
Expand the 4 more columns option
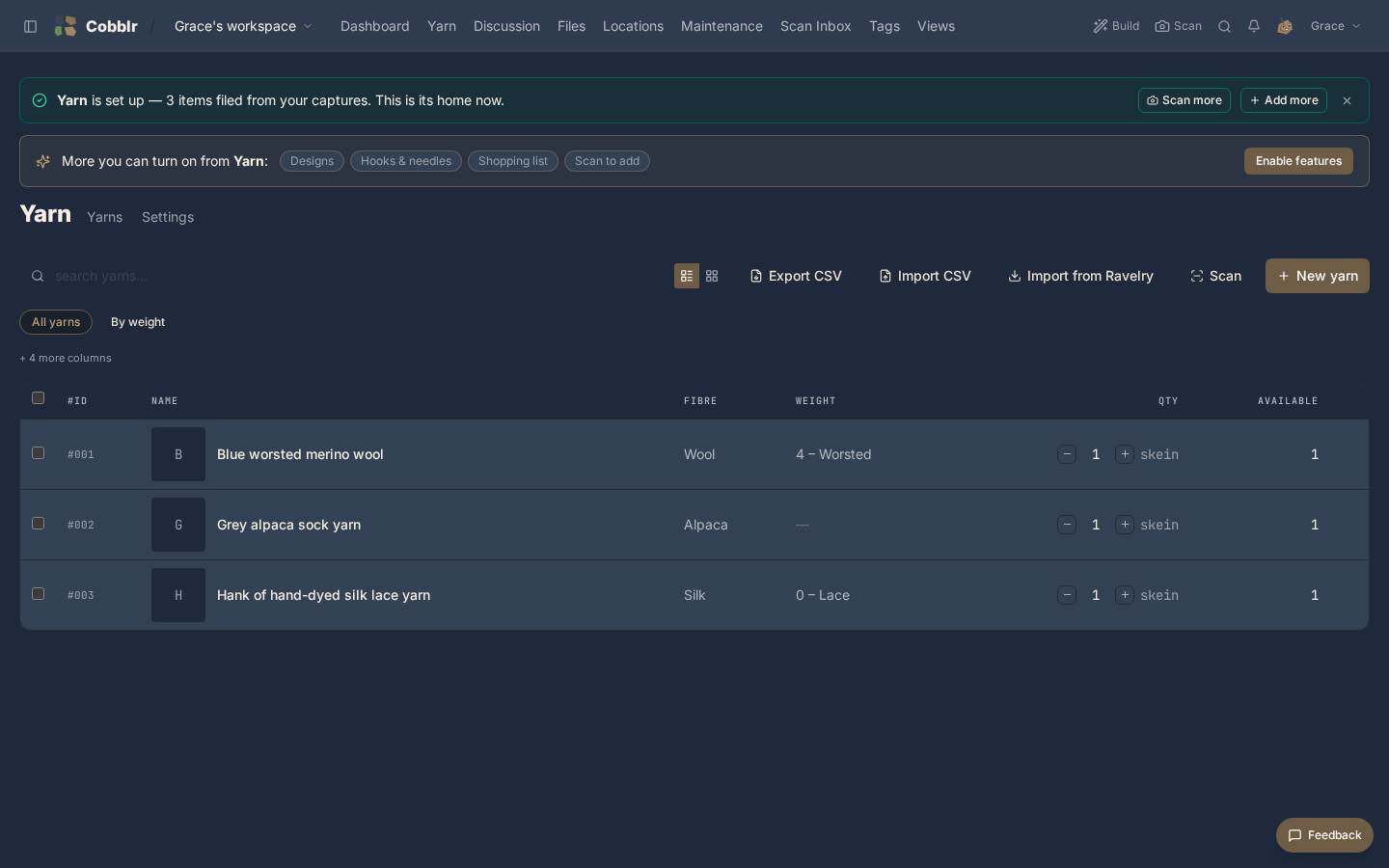(x=66, y=358)
